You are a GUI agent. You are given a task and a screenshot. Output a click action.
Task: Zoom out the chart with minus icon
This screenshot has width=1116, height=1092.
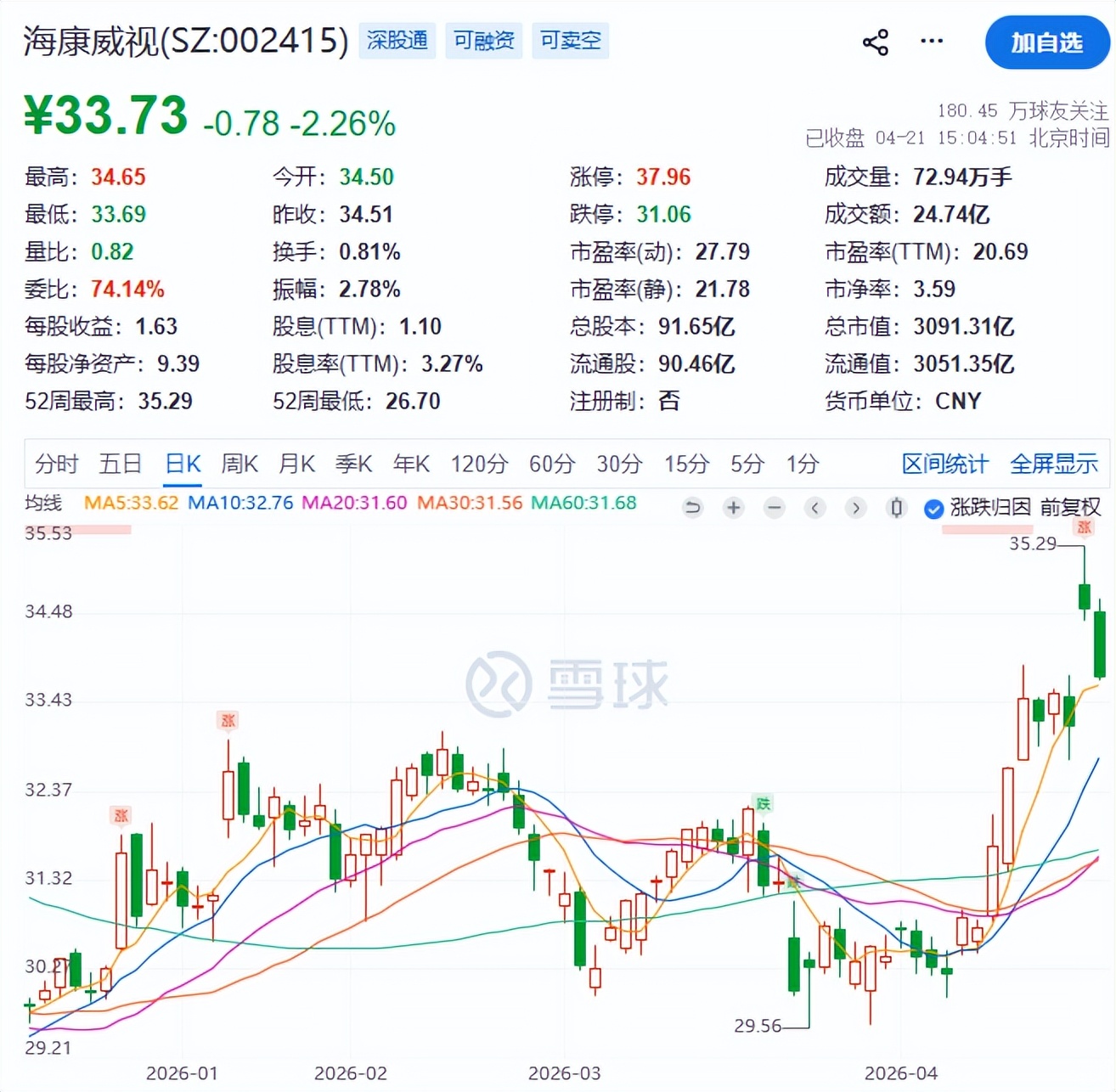point(774,508)
